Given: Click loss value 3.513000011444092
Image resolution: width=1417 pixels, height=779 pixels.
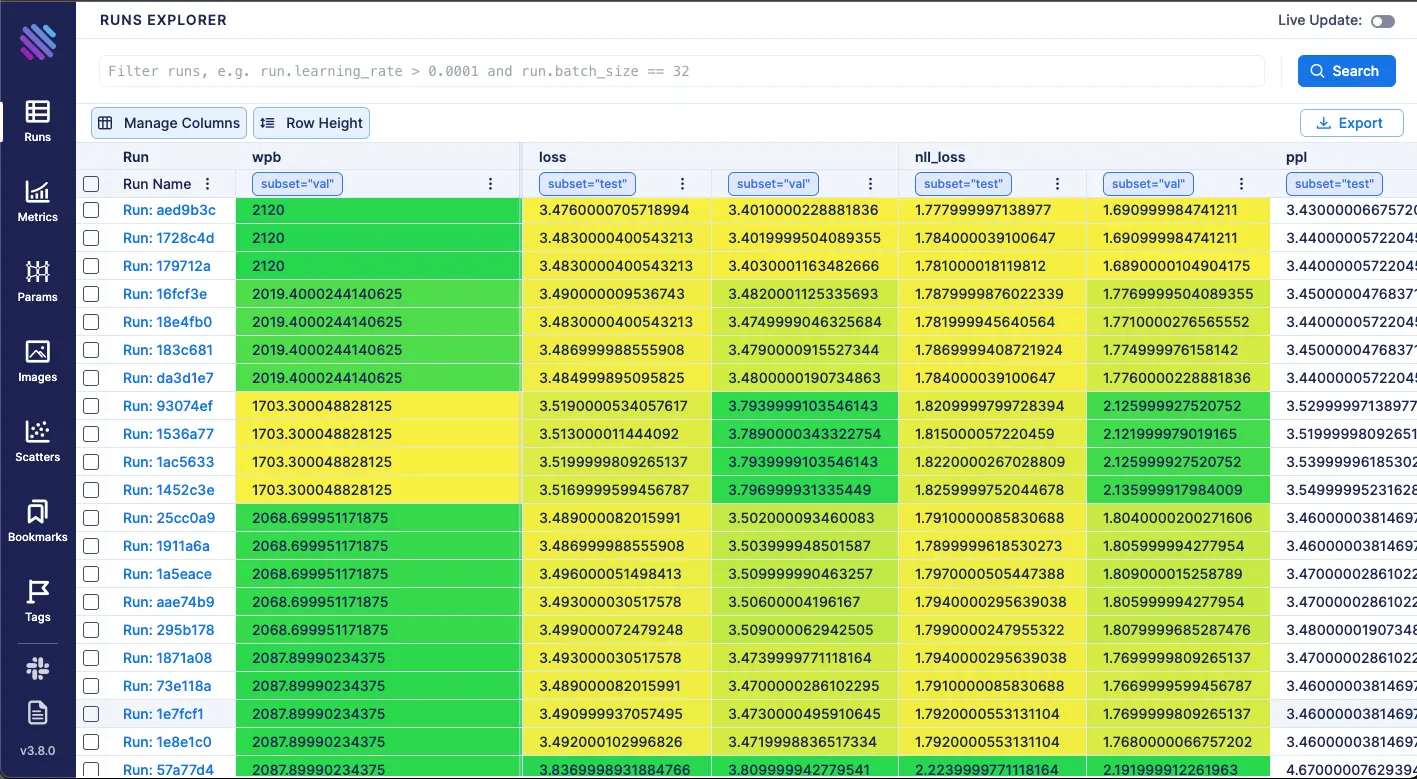Looking at the screenshot, I should coord(610,434).
